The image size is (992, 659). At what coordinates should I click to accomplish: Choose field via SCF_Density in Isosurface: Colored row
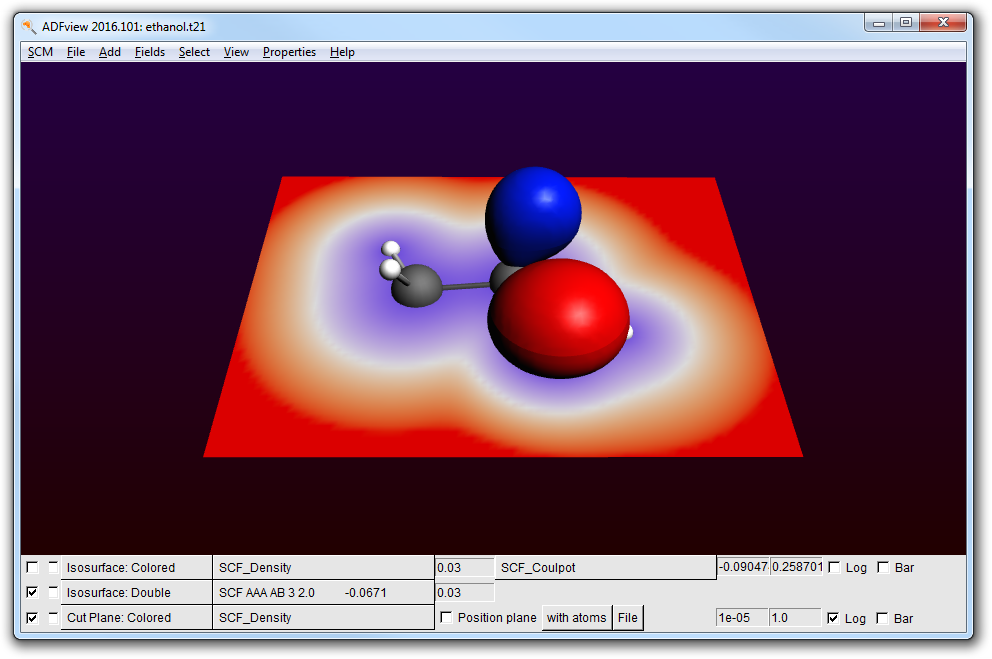tap(323, 567)
